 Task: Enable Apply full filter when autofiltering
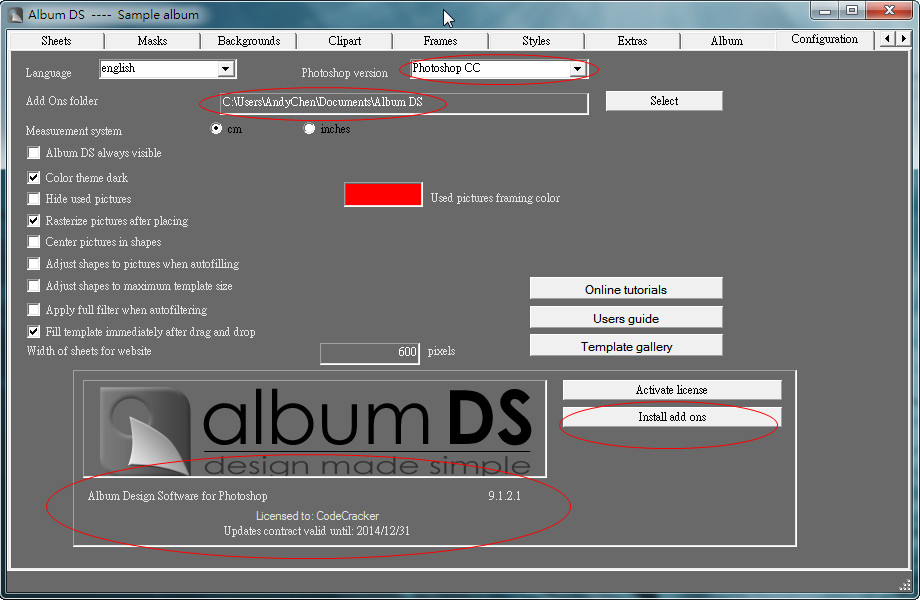(33, 310)
